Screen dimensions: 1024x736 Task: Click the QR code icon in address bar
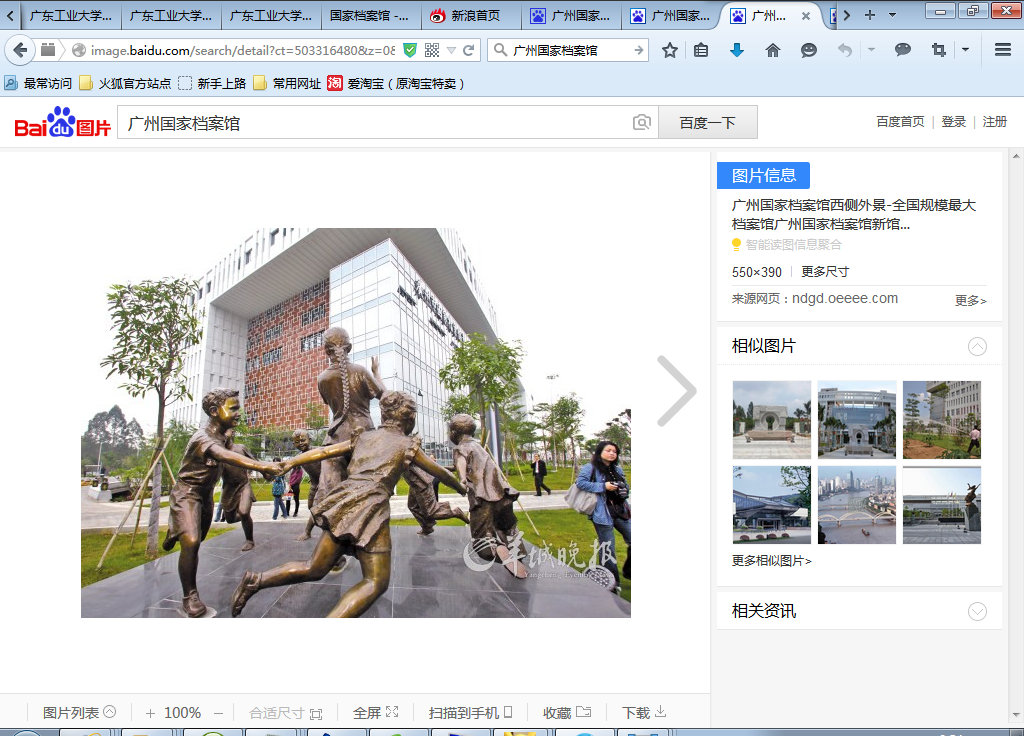[x=432, y=50]
